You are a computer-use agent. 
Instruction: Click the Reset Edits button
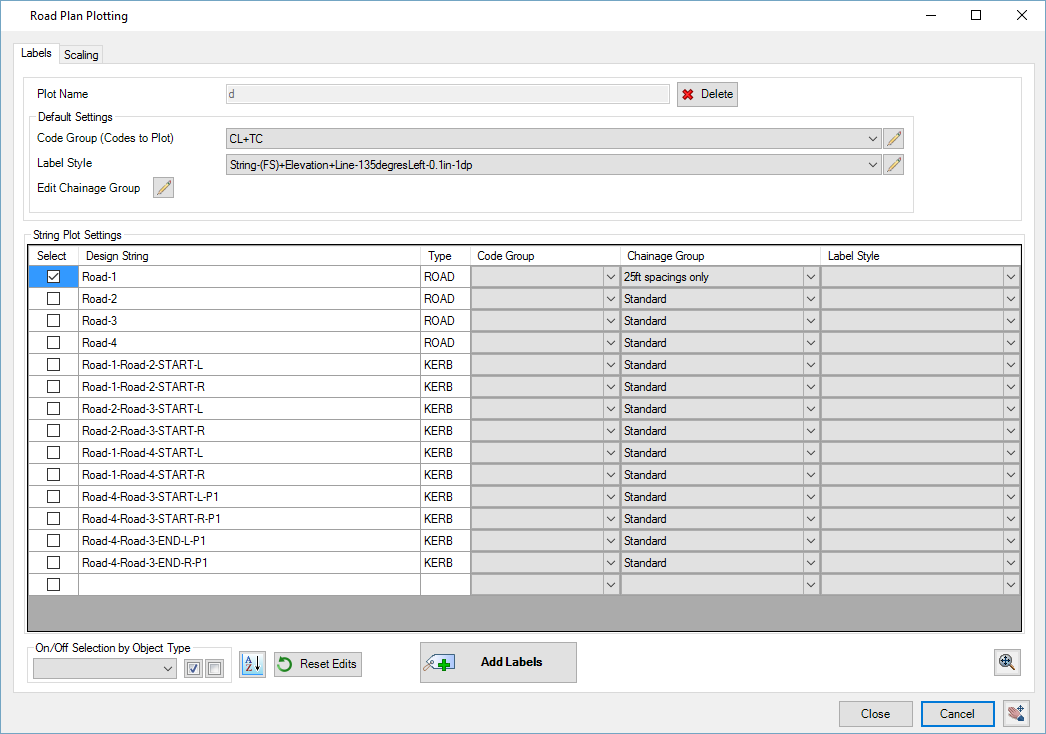pos(318,664)
